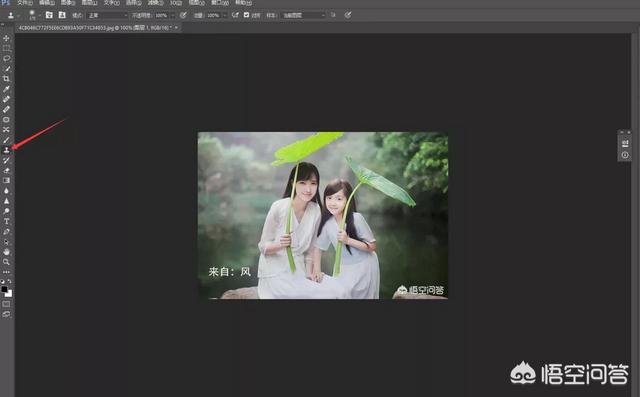This screenshot has height=397, width=640.
Task: Select the Magic Wand selection tool
Action: 6,69
